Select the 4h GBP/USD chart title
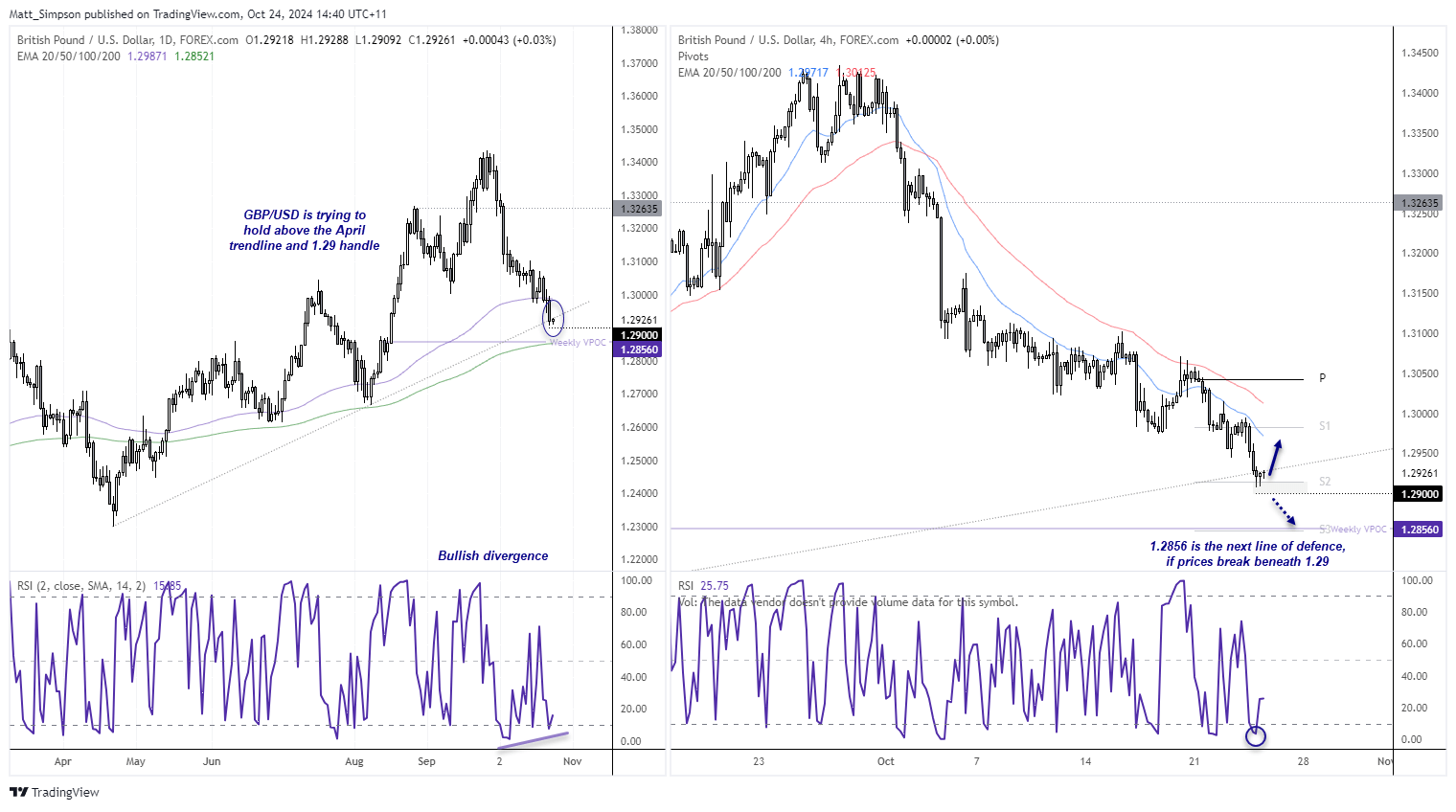This screenshot has height=812, width=1456. (x=788, y=40)
